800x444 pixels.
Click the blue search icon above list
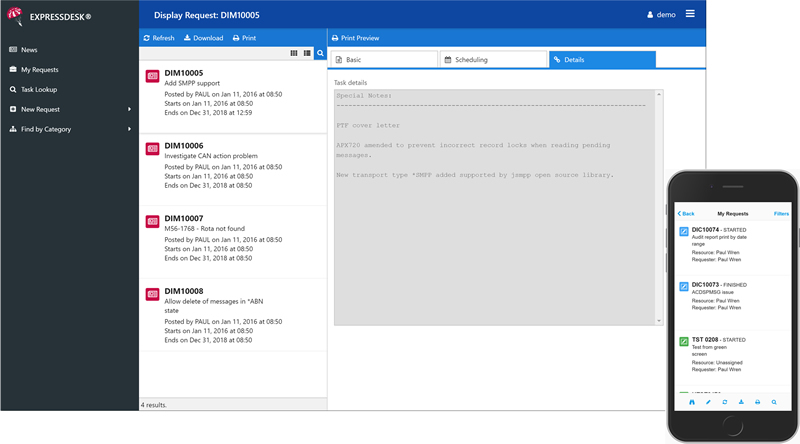pyautogui.click(x=320, y=53)
